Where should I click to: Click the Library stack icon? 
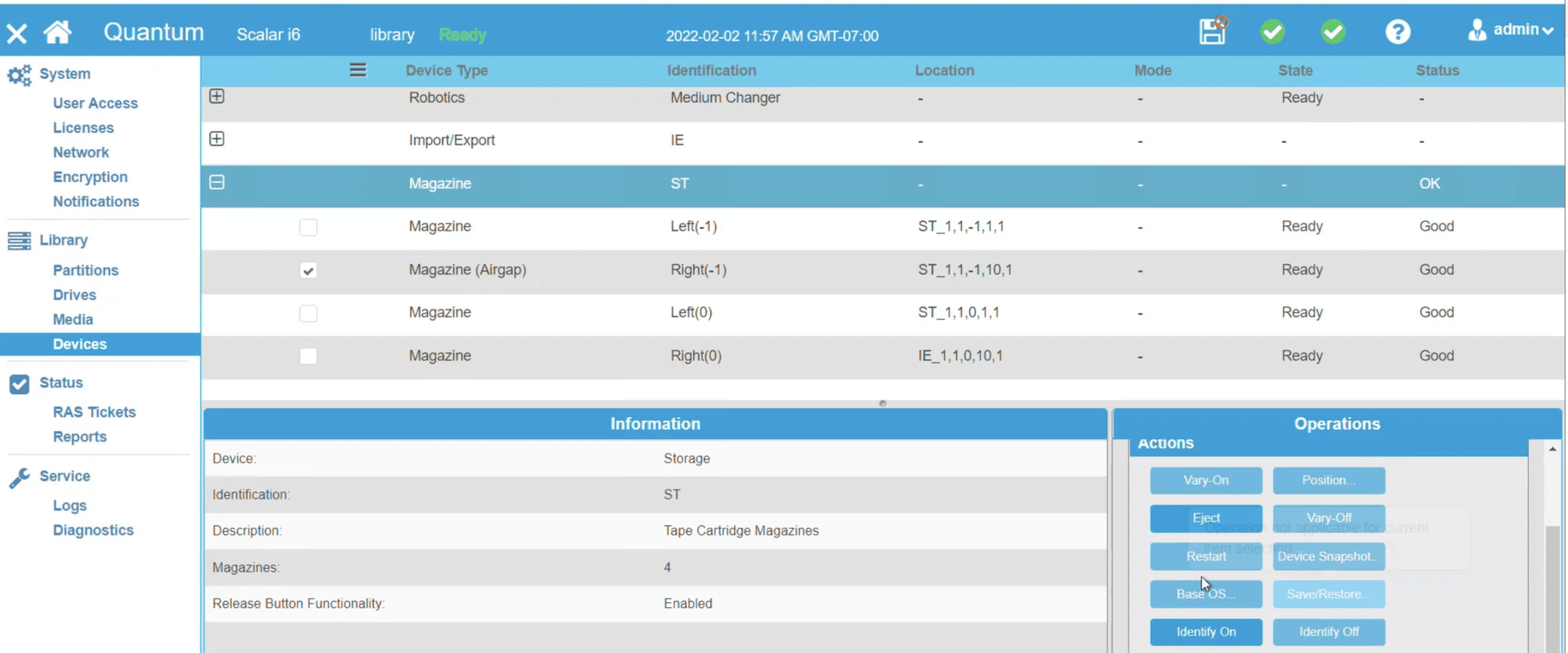click(x=20, y=241)
